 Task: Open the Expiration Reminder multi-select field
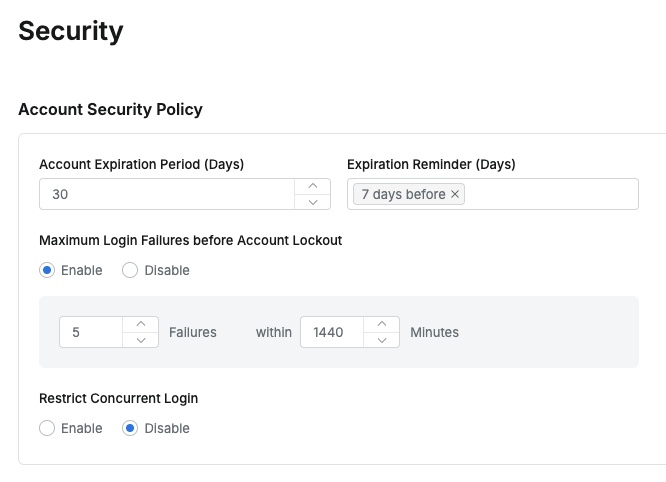[550, 194]
